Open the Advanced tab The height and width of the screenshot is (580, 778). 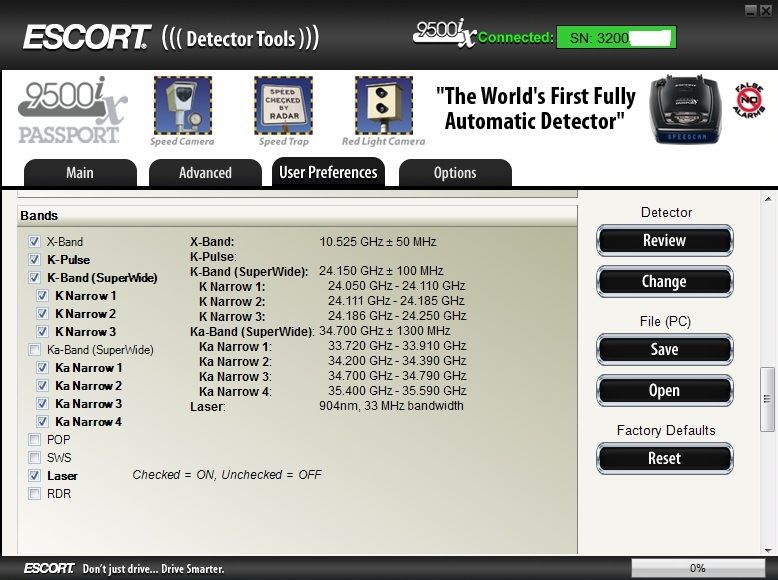[x=205, y=173]
